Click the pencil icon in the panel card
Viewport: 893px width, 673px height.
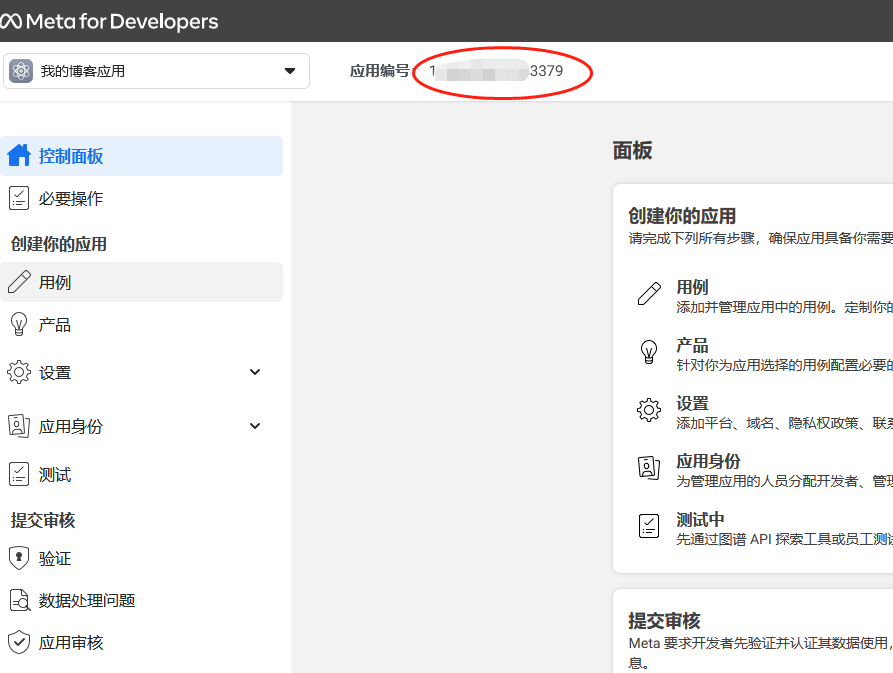click(649, 294)
